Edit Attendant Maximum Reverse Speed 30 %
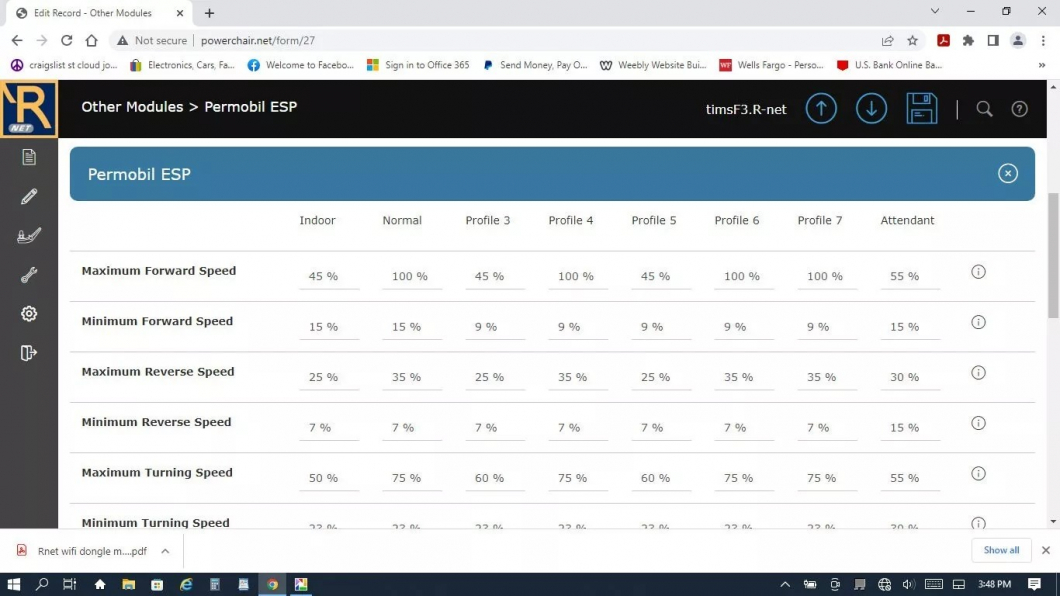 pyautogui.click(x=910, y=377)
